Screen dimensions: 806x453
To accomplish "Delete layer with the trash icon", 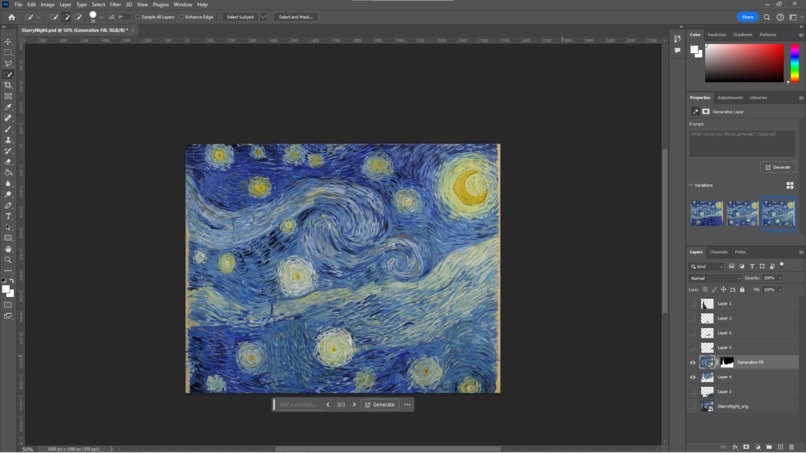I will [792, 447].
